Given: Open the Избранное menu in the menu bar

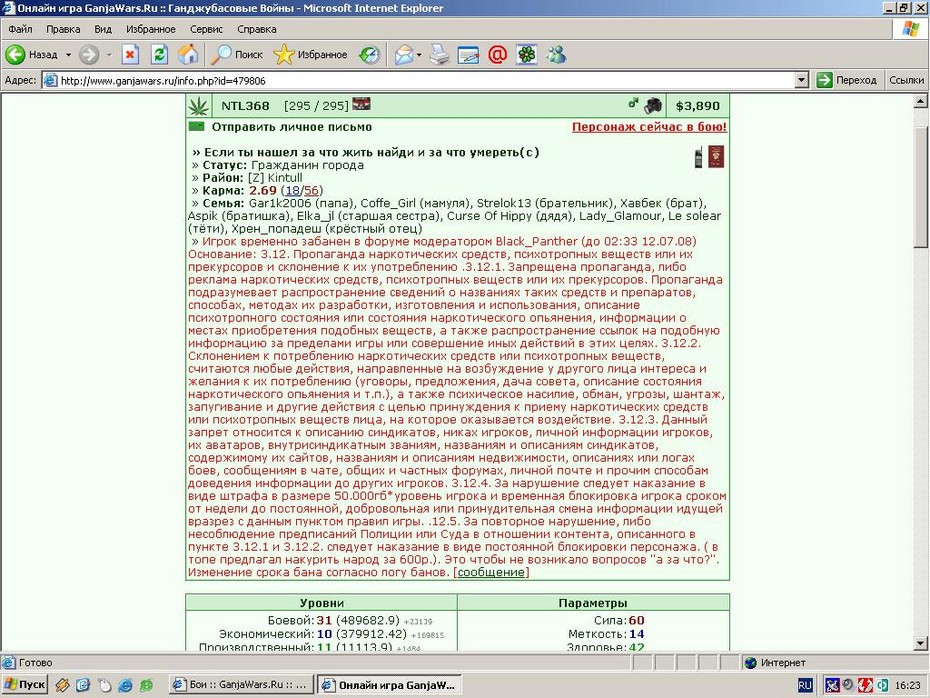Looking at the screenshot, I should pos(151,29).
